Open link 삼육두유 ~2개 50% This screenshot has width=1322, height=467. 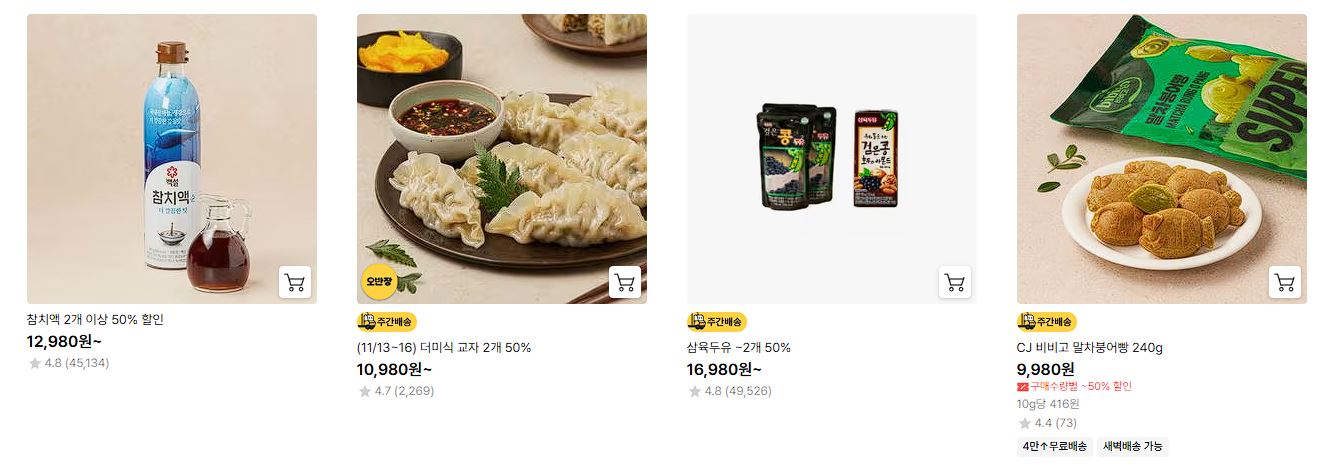tap(739, 348)
